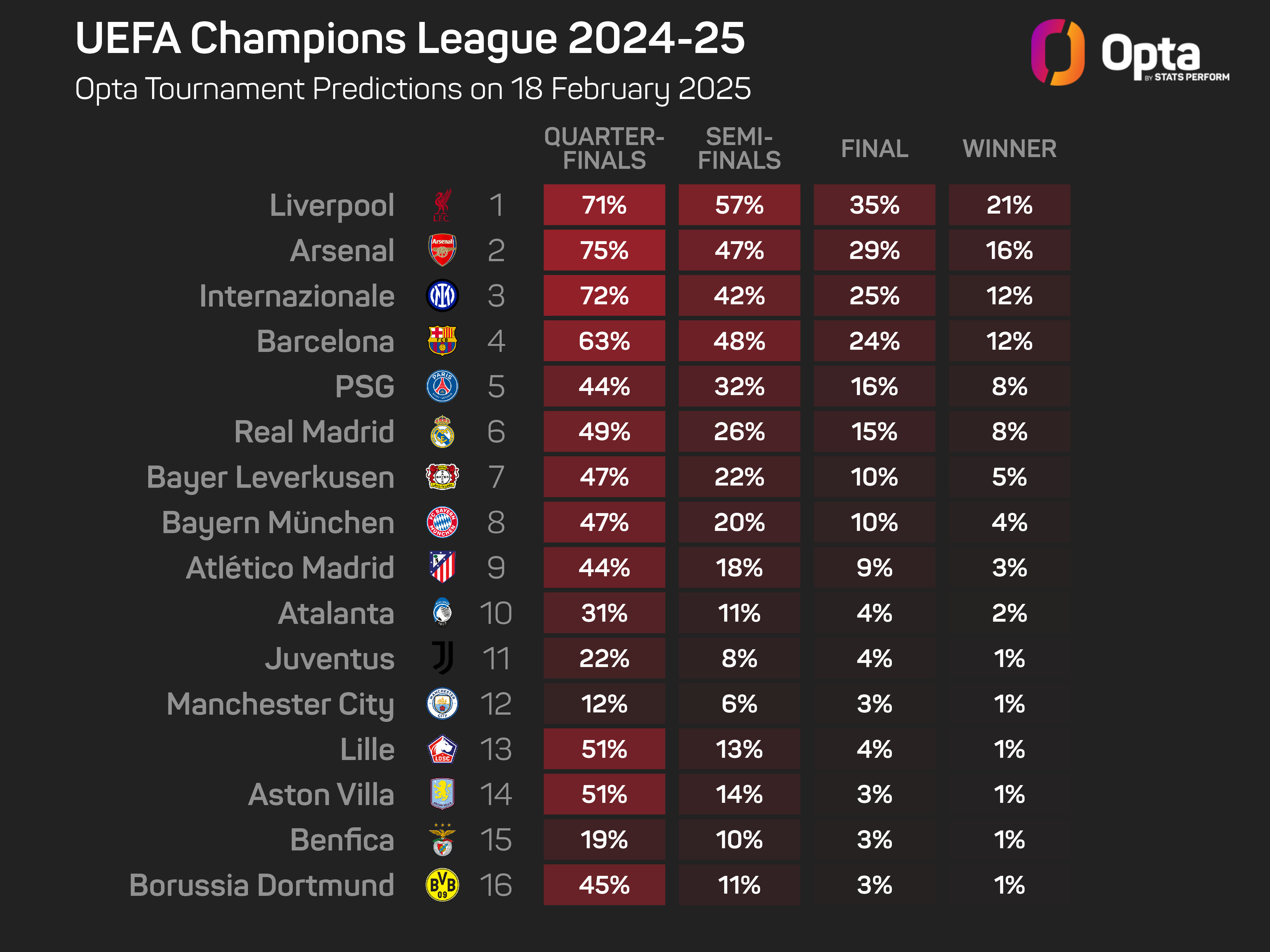This screenshot has height=952, width=1270.
Task: Select the SEMI-FINALS column header
Action: pos(739,149)
